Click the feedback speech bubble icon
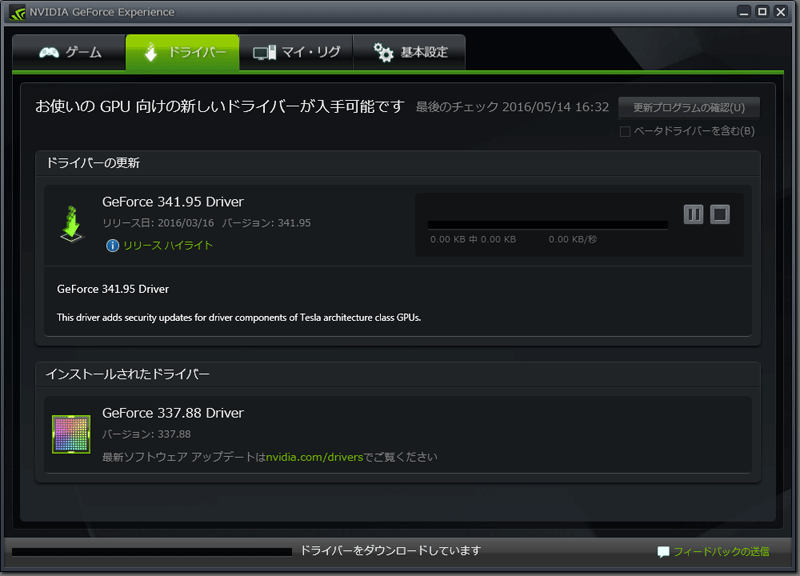 663,552
